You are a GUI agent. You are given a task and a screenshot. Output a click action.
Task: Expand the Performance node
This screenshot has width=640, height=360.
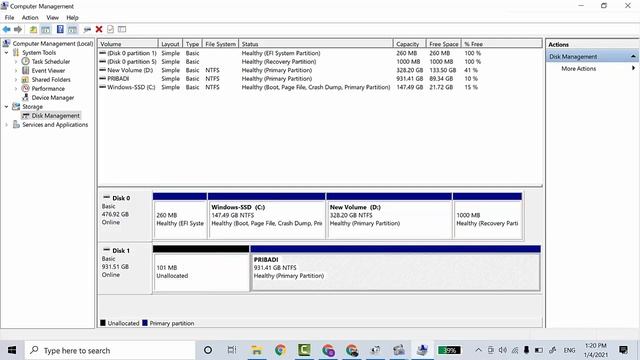[16, 89]
